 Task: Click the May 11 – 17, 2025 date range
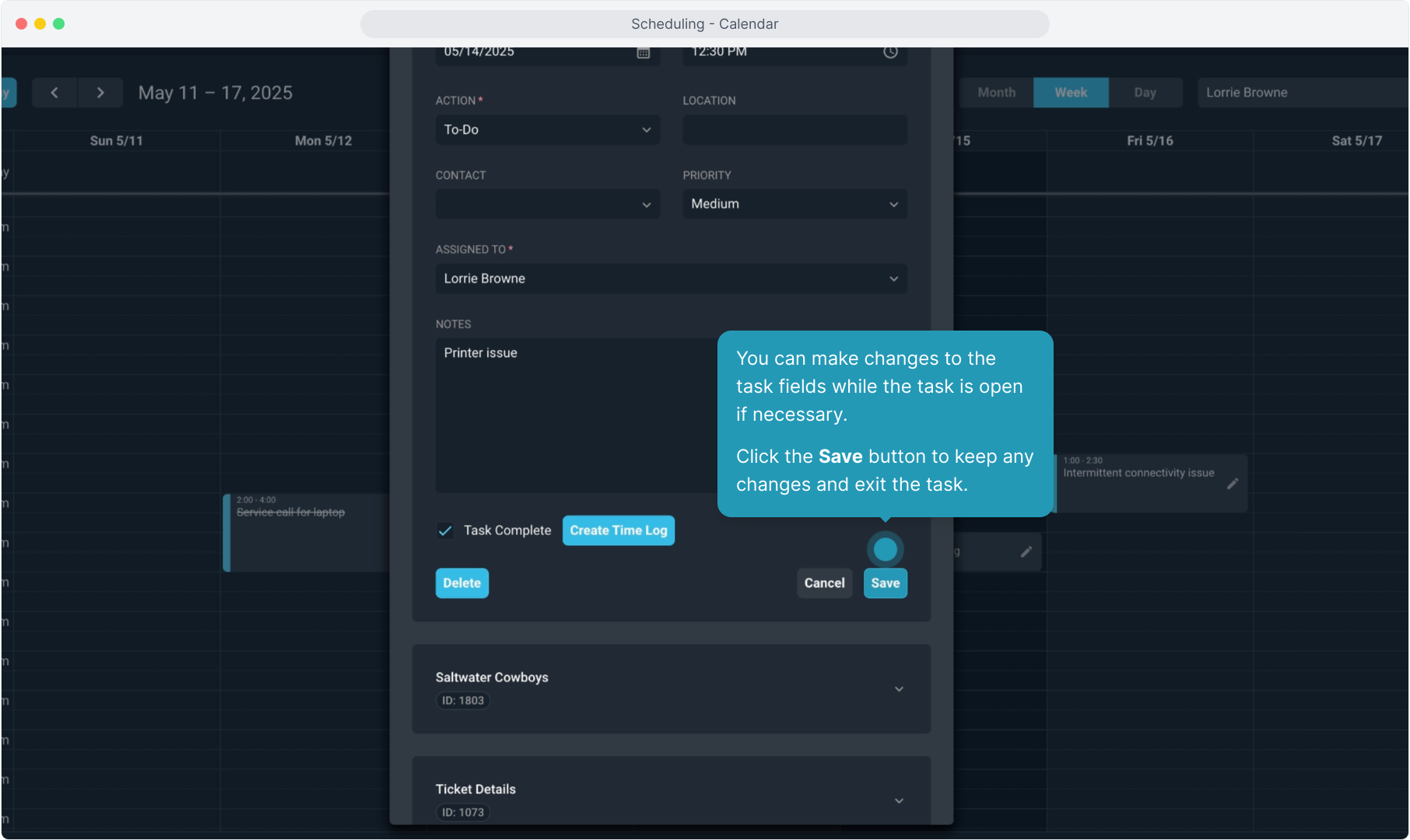tap(216, 93)
